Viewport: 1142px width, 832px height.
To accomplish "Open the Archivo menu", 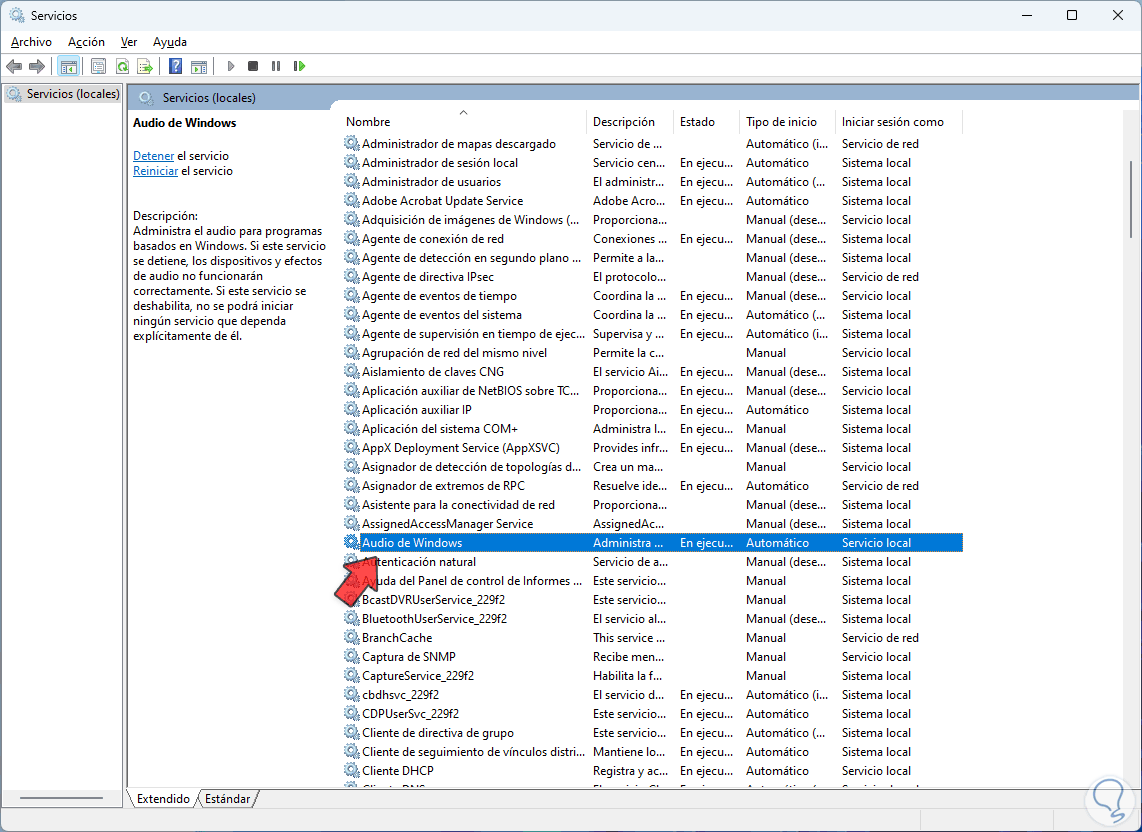I will pyautogui.click(x=31, y=42).
